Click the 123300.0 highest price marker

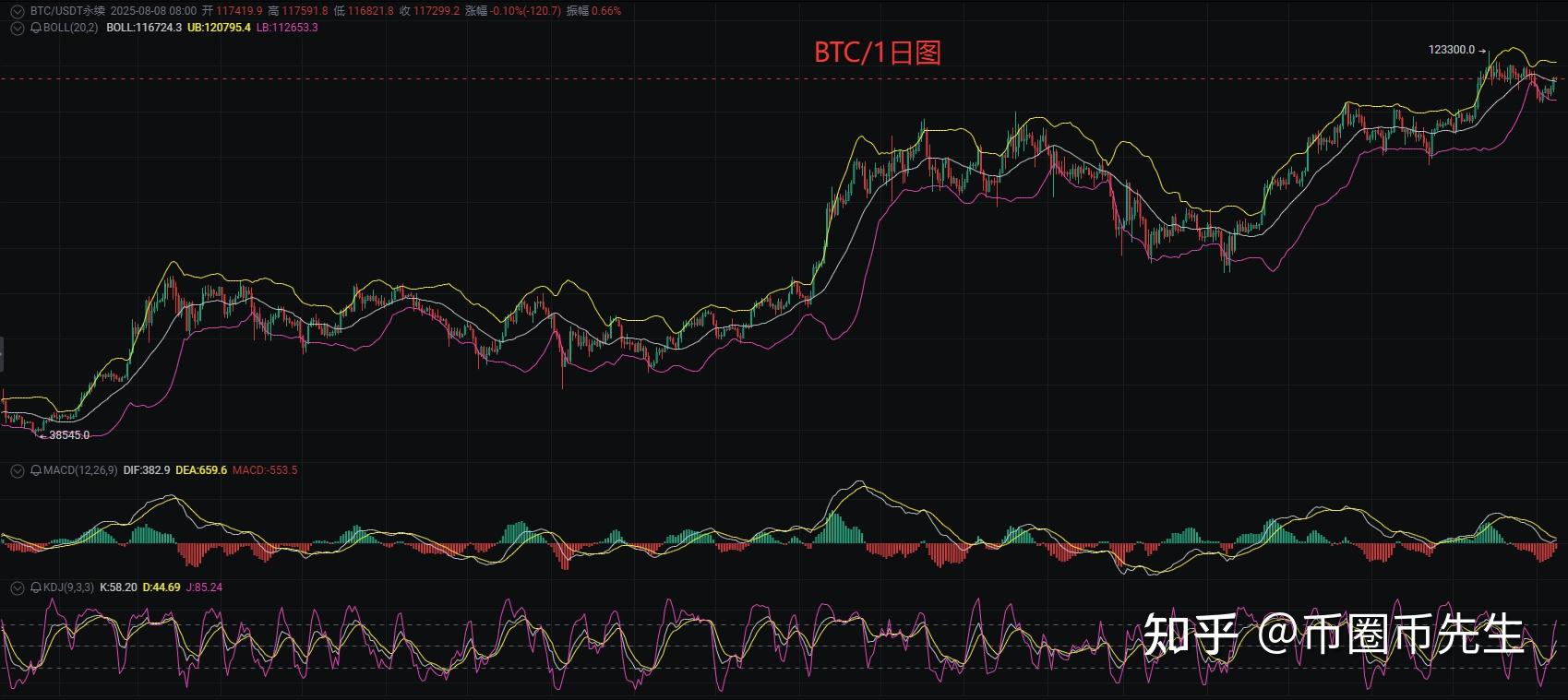click(x=1452, y=50)
